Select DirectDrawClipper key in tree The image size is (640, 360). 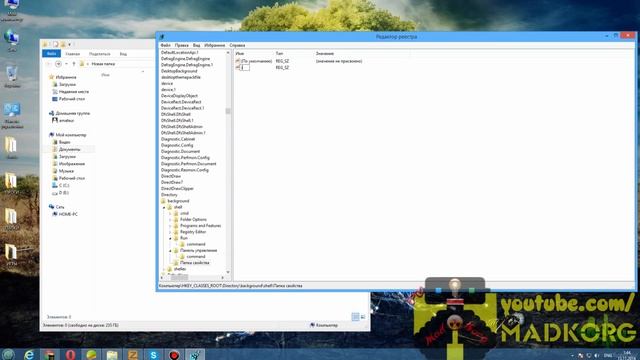tap(177, 189)
